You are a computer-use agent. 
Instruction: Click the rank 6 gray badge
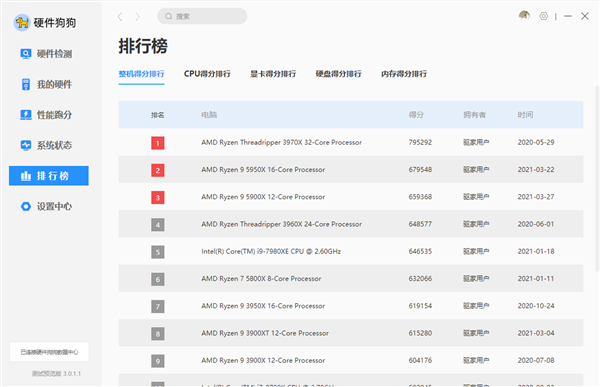tap(158, 279)
